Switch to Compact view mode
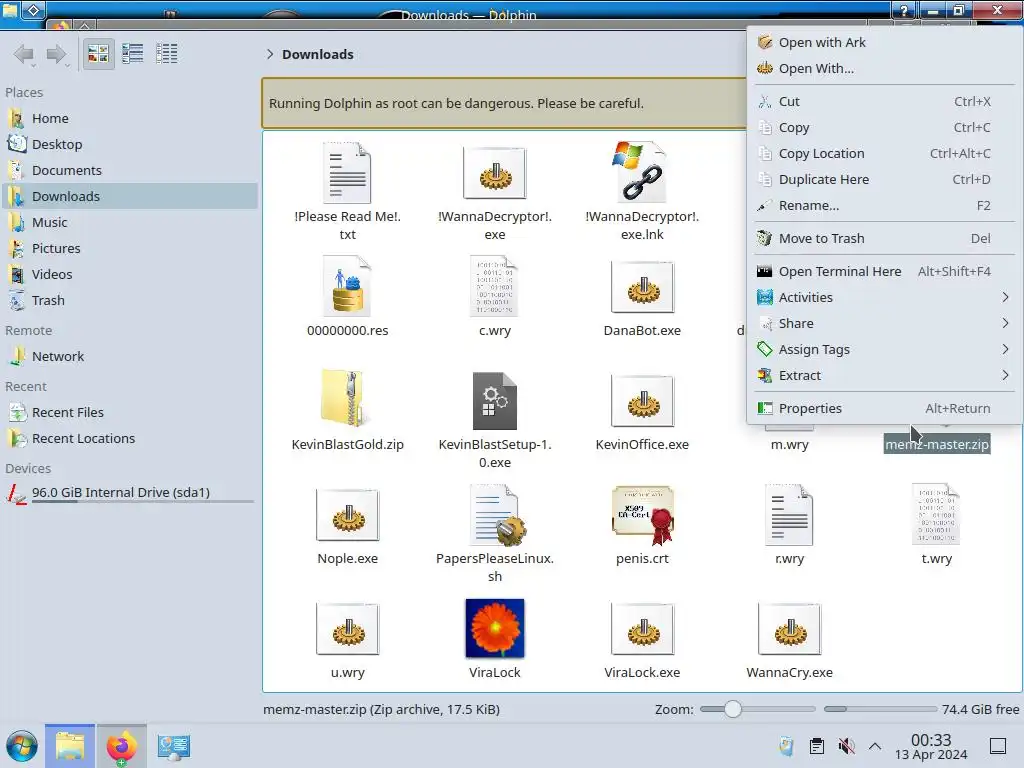1024x768 pixels. [x=133, y=54]
